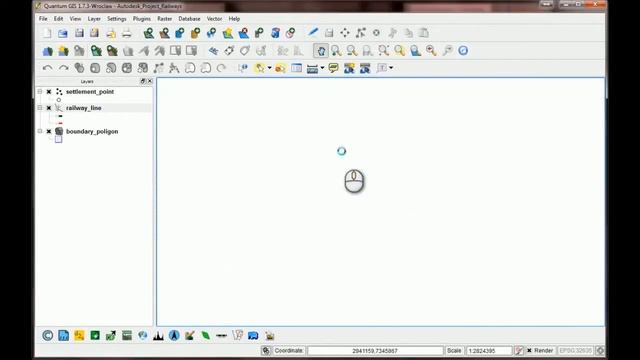Open the attribute table icon
This screenshot has height=360, width=640.
[297, 68]
